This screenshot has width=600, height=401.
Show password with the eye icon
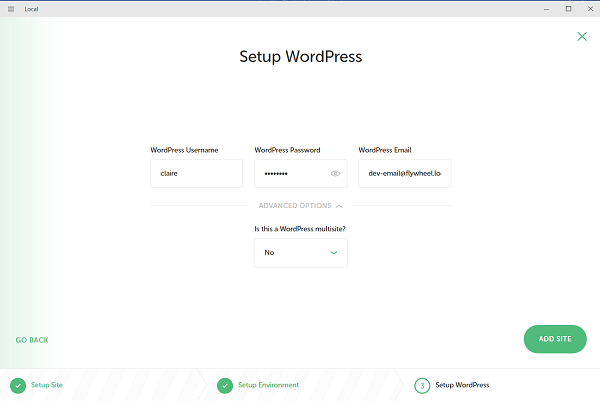pos(335,174)
